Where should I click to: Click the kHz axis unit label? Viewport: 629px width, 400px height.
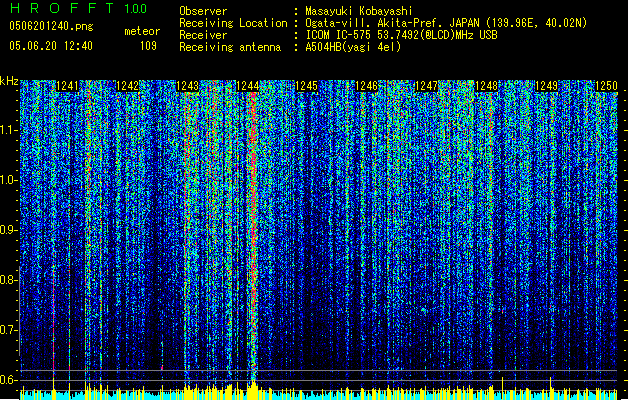point(9,81)
